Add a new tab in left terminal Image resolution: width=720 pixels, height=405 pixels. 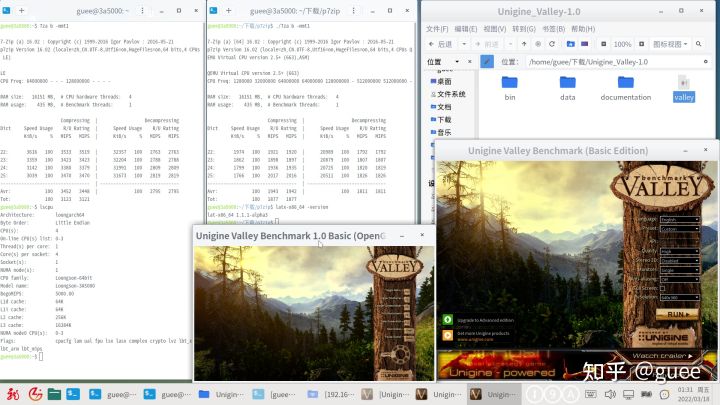click(22, 10)
